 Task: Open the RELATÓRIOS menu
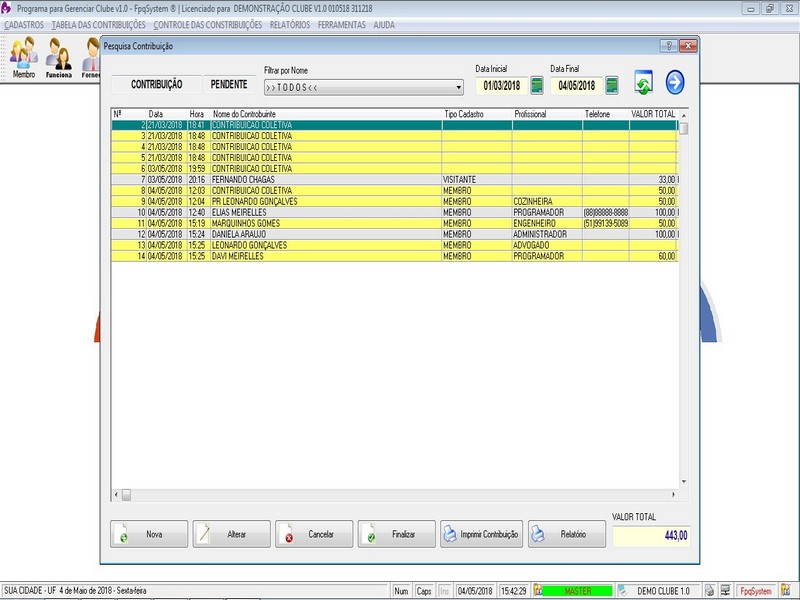(290, 25)
